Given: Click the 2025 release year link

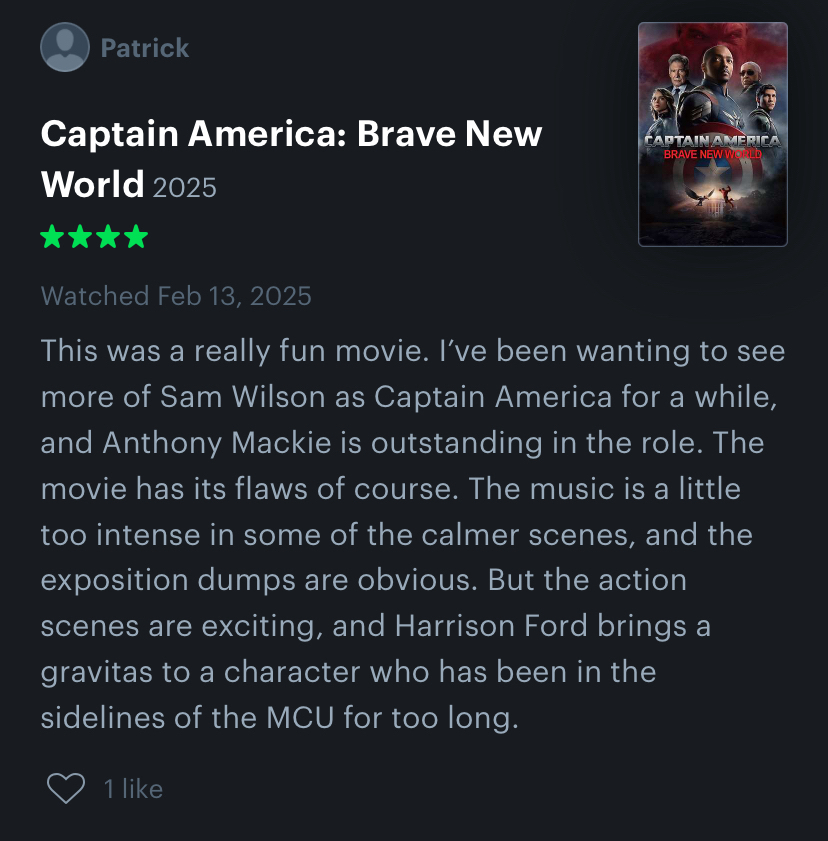Looking at the screenshot, I should point(184,187).
